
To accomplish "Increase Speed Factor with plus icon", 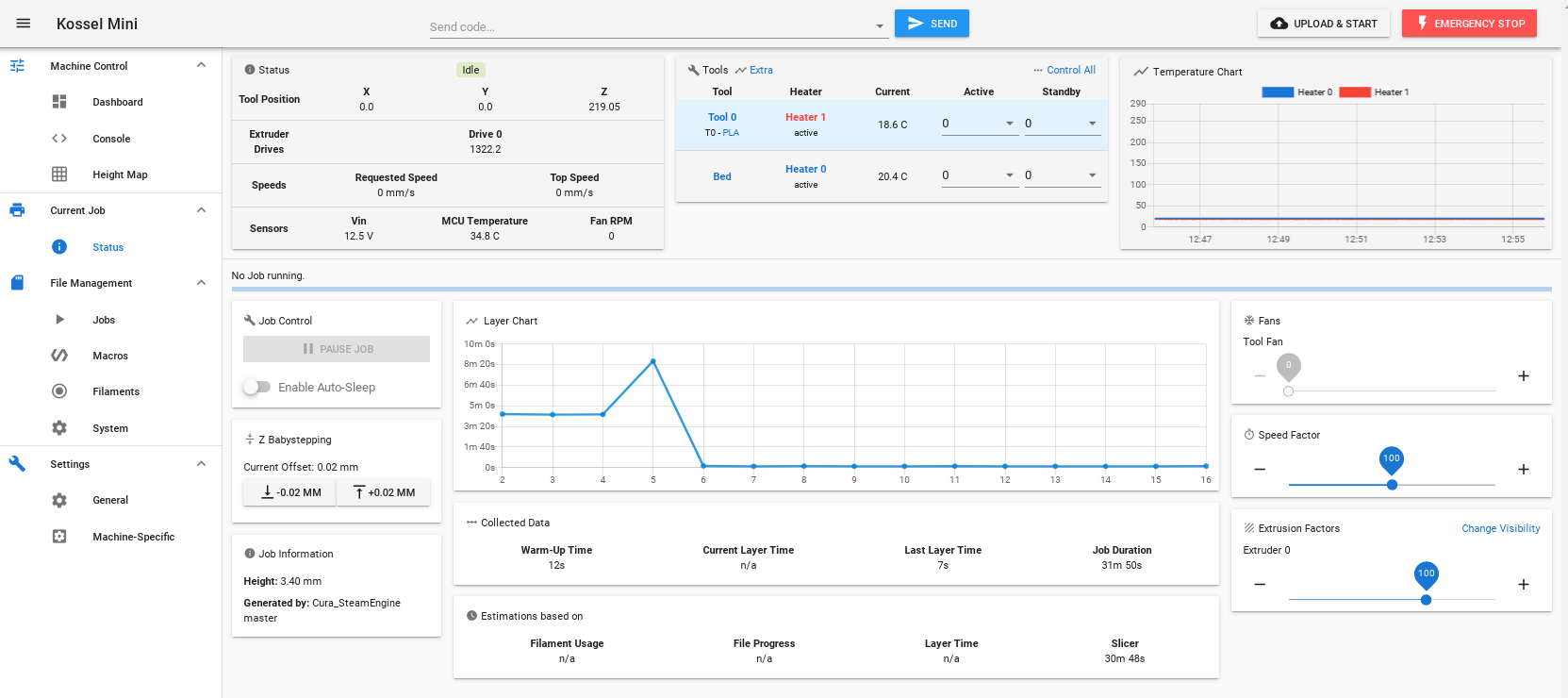I will tap(1524, 469).
